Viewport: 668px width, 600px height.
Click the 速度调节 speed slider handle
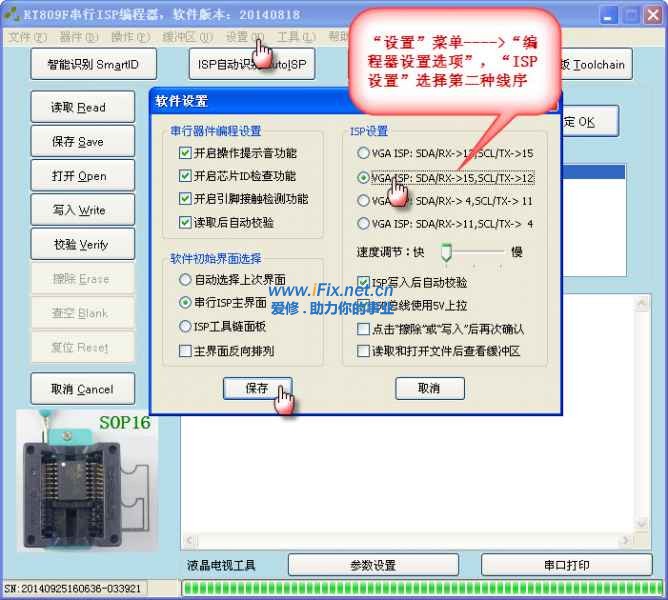click(447, 252)
